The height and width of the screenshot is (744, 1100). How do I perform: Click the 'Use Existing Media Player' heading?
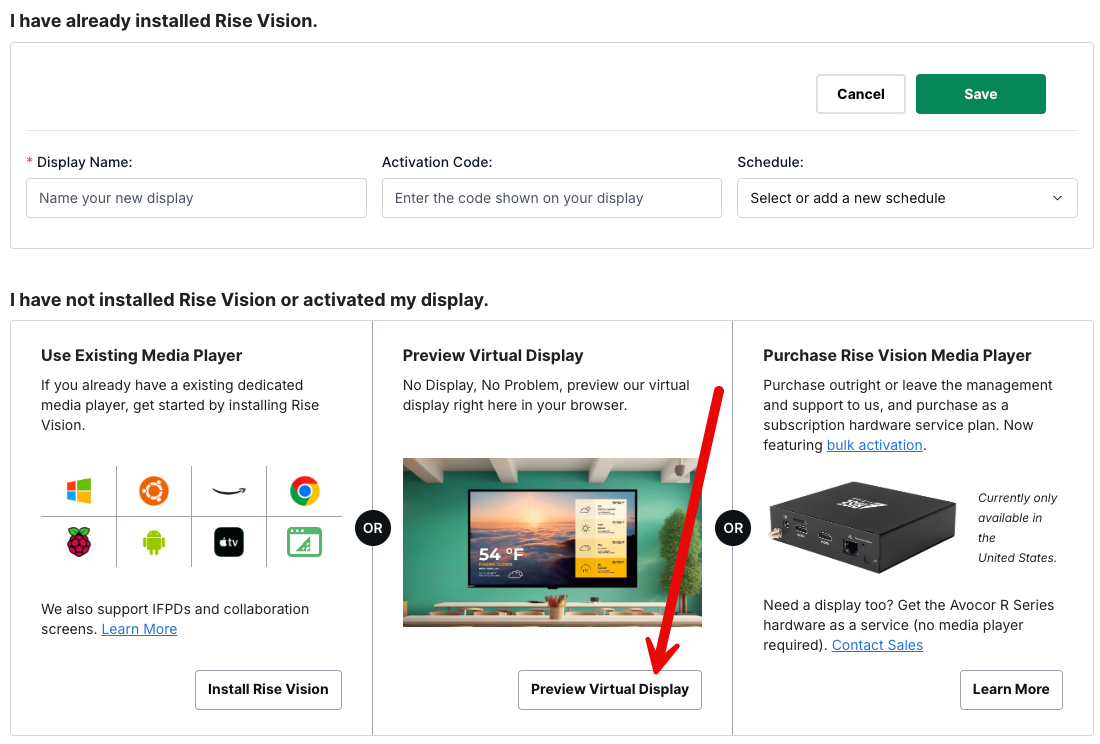(141, 356)
